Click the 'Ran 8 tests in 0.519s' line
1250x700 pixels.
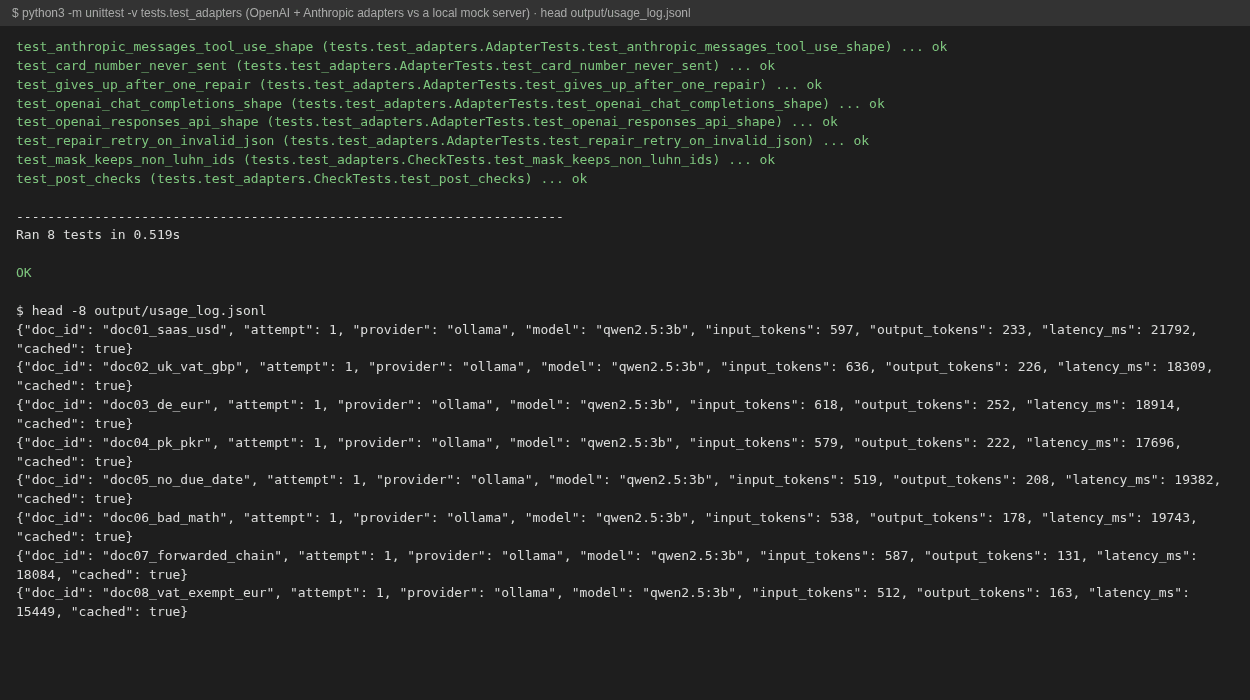(x=98, y=235)
